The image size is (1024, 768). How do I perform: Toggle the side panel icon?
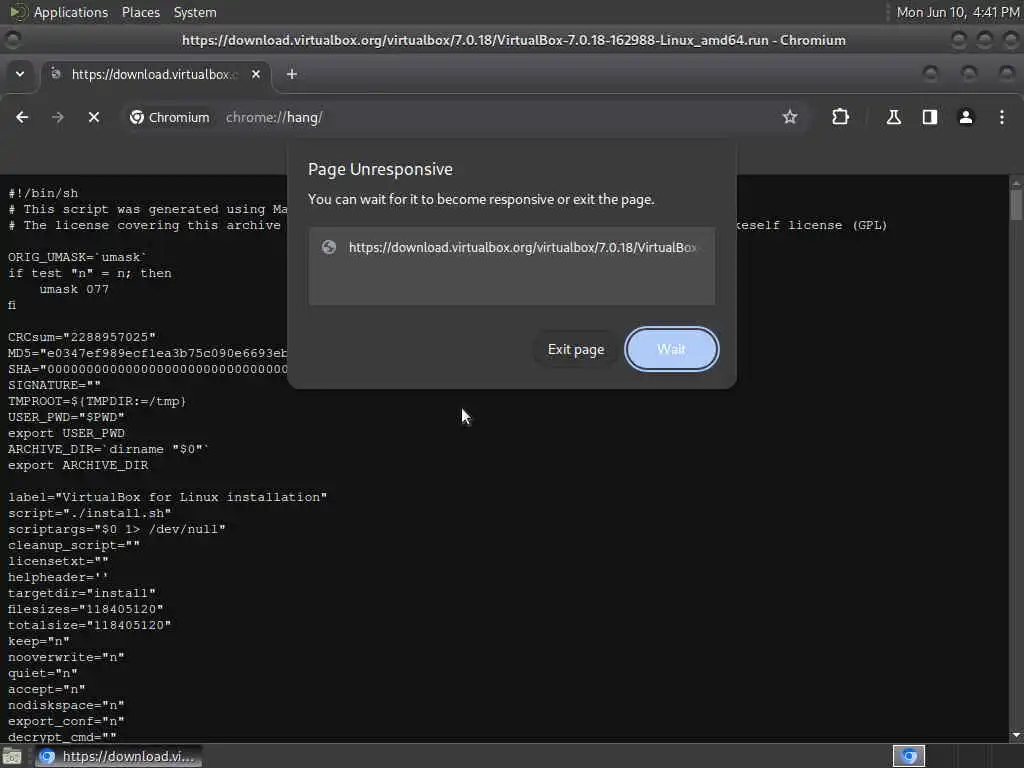pyautogui.click(x=929, y=117)
